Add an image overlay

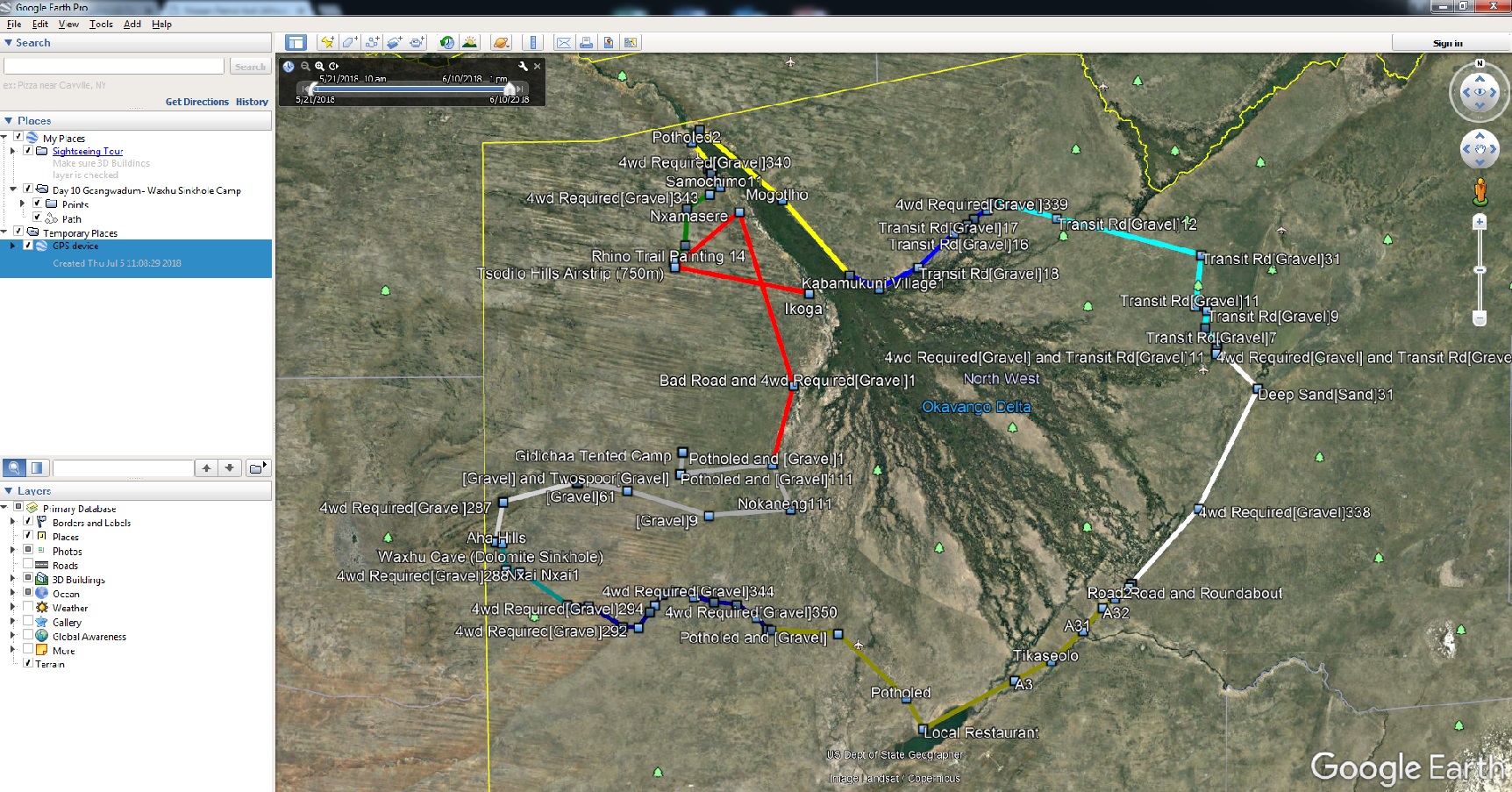[x=395, y=42]
